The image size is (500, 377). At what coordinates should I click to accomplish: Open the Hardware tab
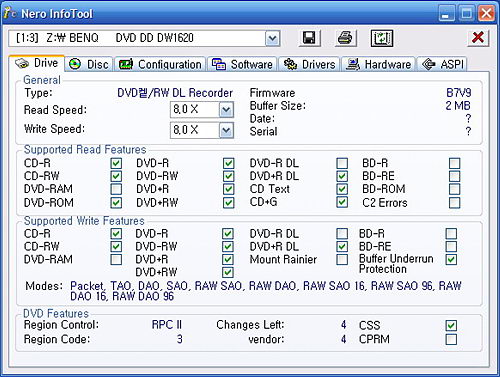(378, 64)
